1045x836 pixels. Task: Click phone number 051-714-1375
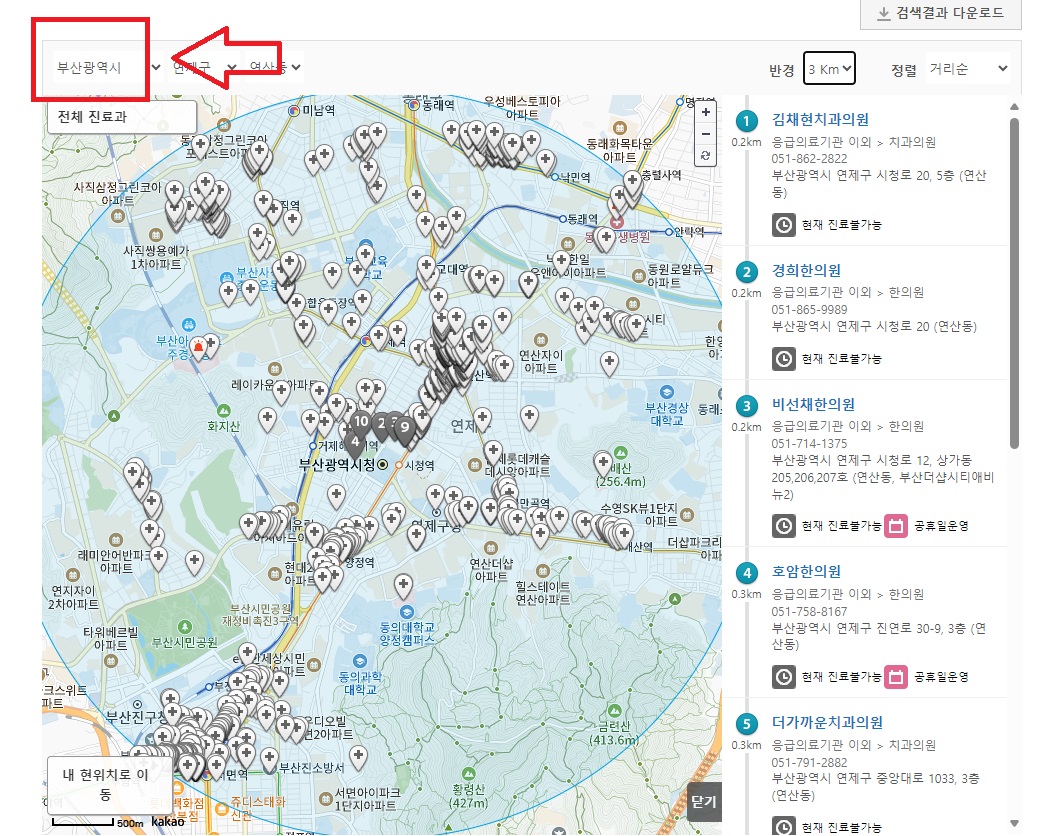(809, 443)
